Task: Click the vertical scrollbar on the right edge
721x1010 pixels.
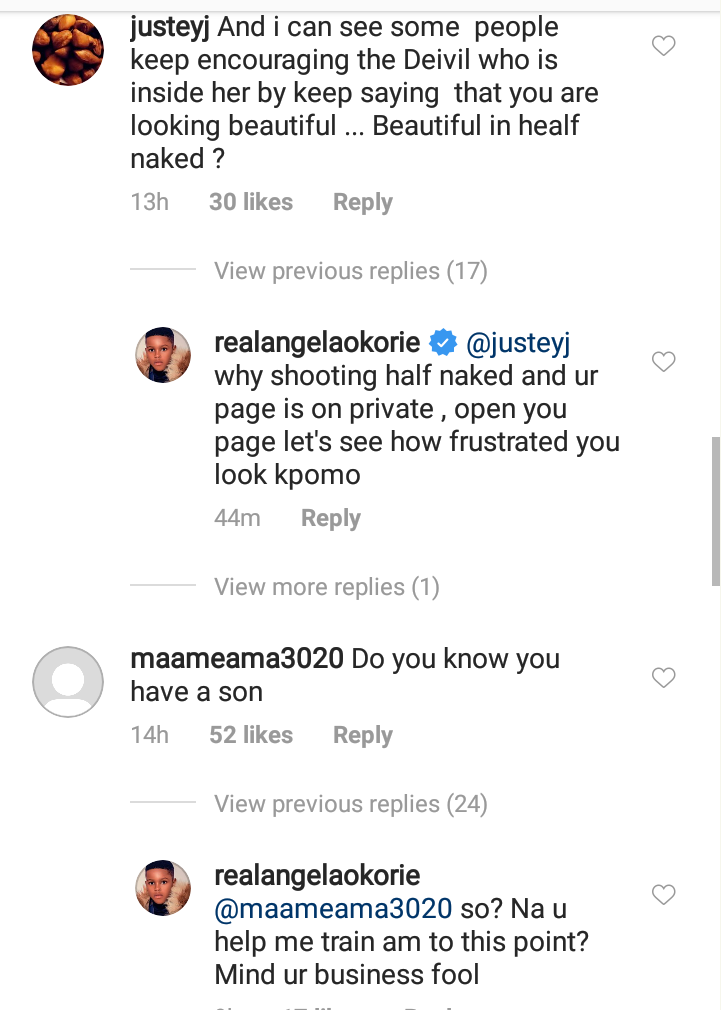Action: (x=715, y=510)
